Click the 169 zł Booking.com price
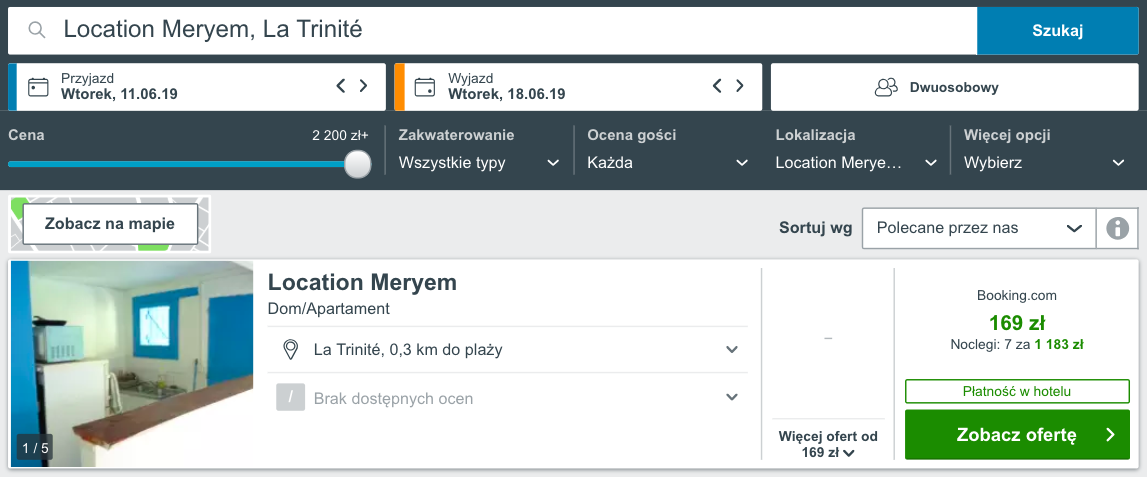 point(1017,322)
